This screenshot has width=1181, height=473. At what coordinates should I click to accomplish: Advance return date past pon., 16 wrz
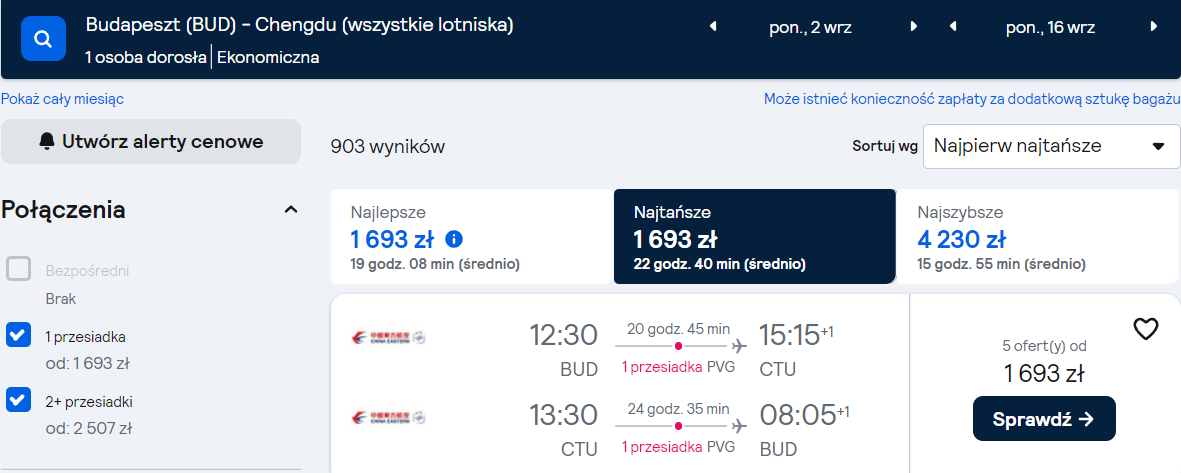click(x=1154, y=27)
